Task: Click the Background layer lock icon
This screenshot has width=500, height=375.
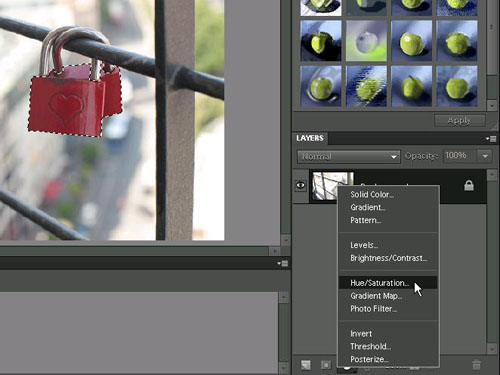Action: (469, 186)
